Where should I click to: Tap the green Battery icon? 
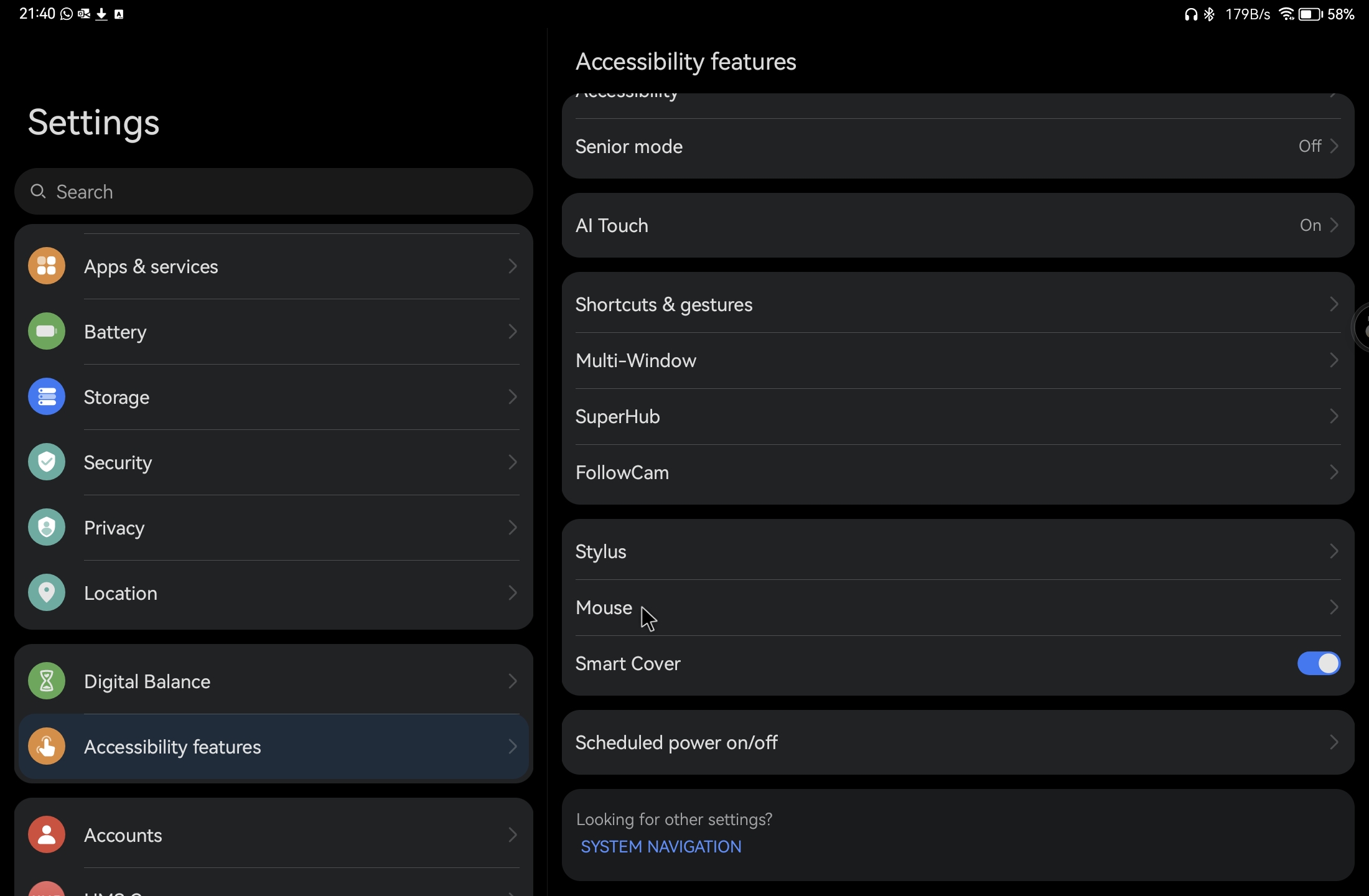click(47, 332)
